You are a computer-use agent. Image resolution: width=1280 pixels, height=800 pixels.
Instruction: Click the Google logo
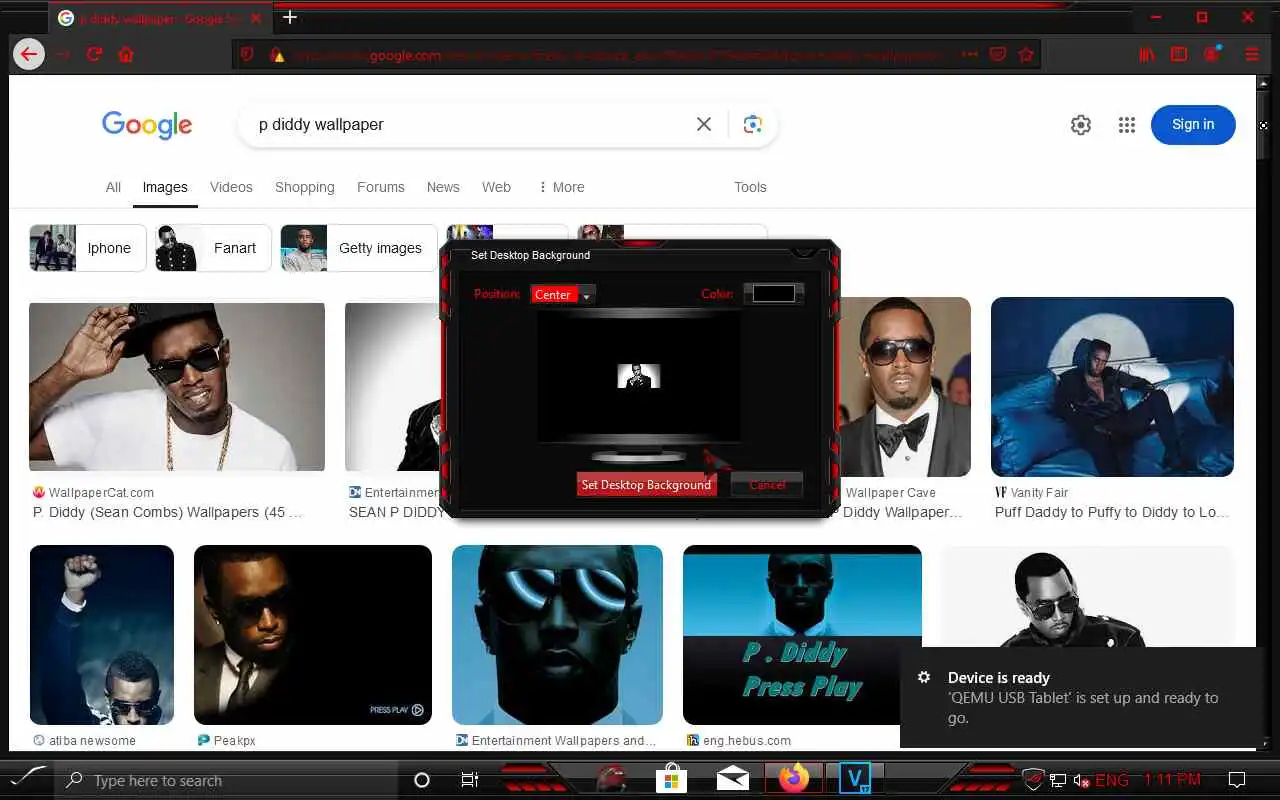tap(147, 124)
